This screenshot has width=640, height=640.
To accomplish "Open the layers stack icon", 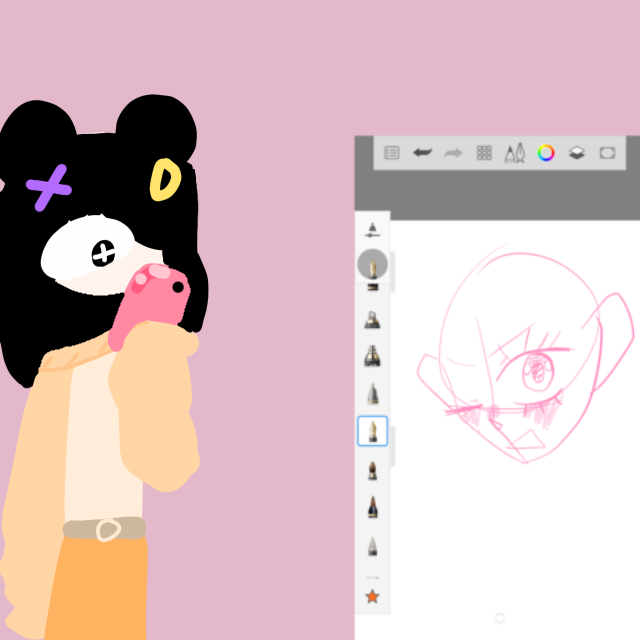I will click(577, 153).
